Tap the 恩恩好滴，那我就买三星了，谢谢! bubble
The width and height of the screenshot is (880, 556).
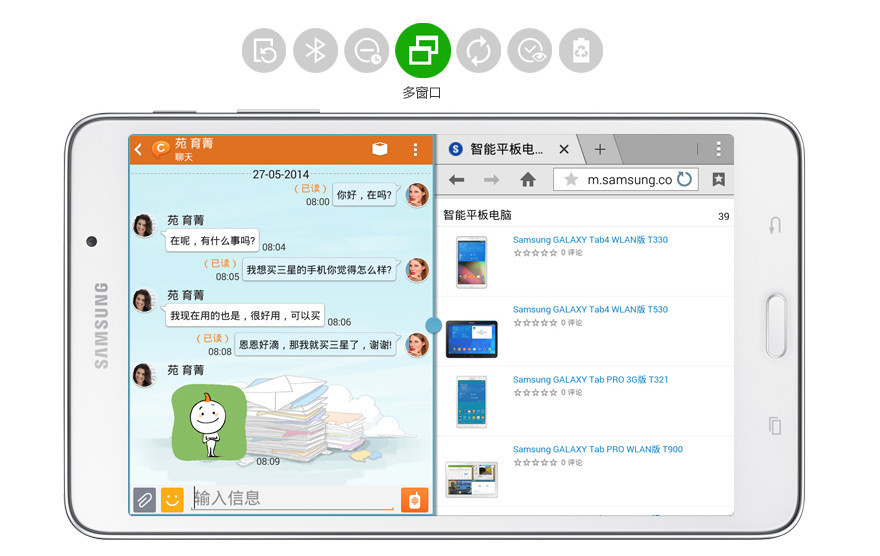315,344
